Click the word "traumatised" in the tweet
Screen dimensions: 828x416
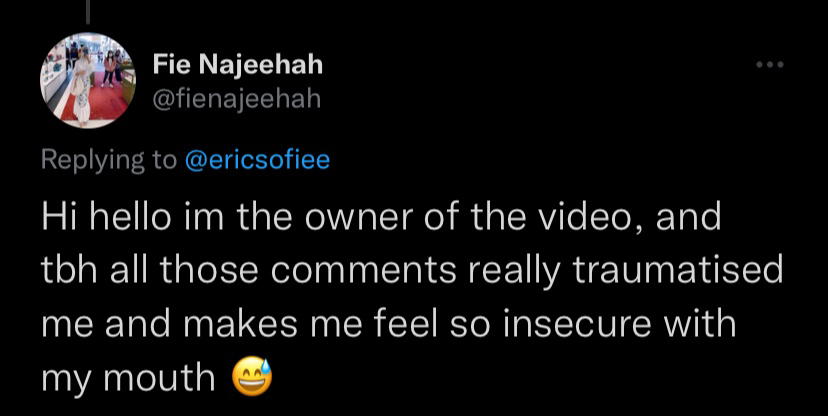[678, 270]
